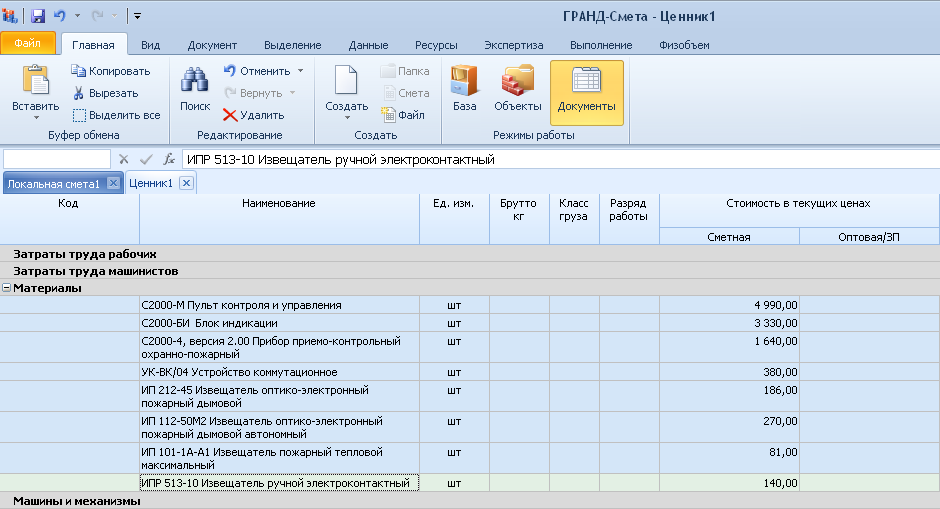Select row УК-ВК/04 Устройство коммутационное
Image resolution: width=940 pixels, height=509 pixels.
[x=470, y=372]
